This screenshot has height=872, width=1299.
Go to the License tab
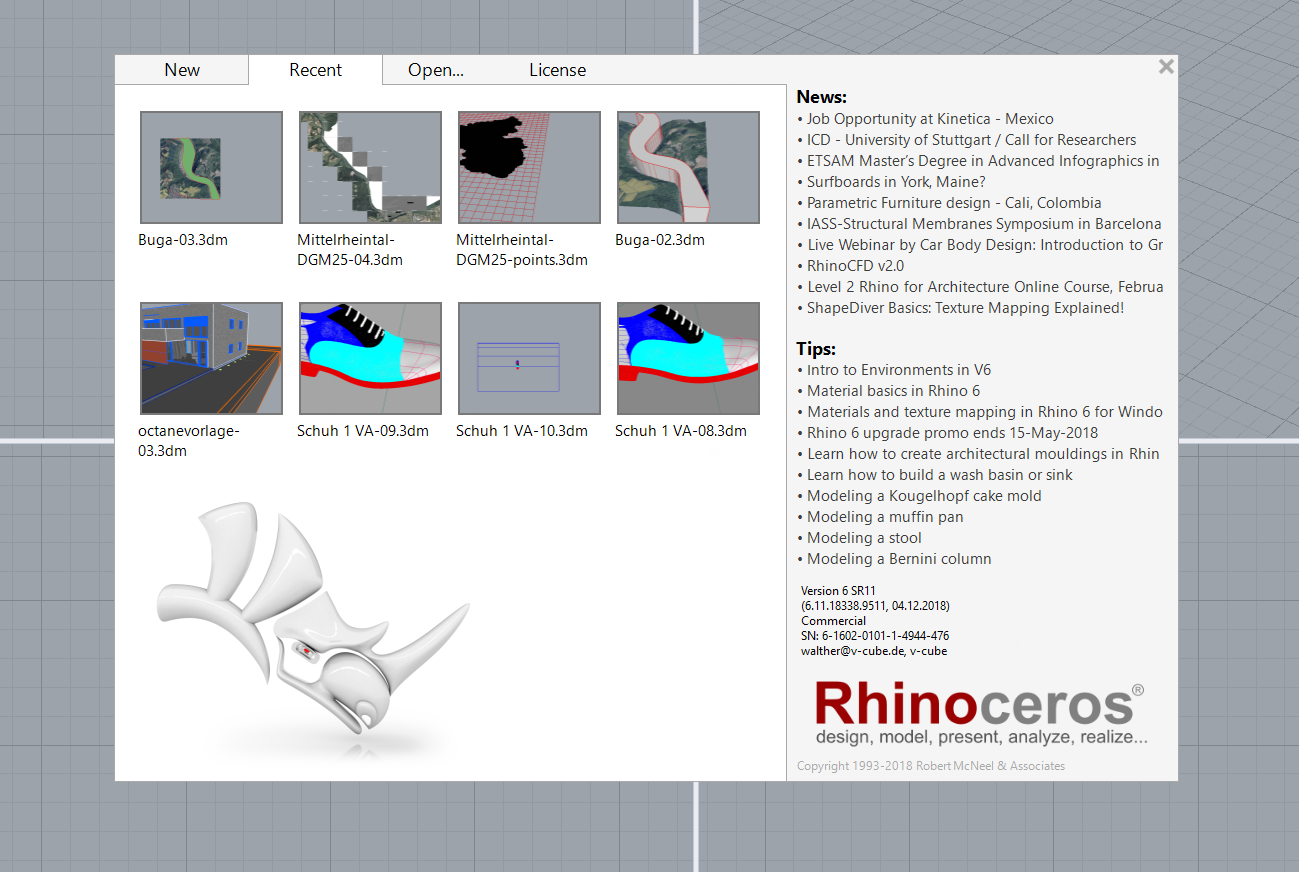point(558,70)
